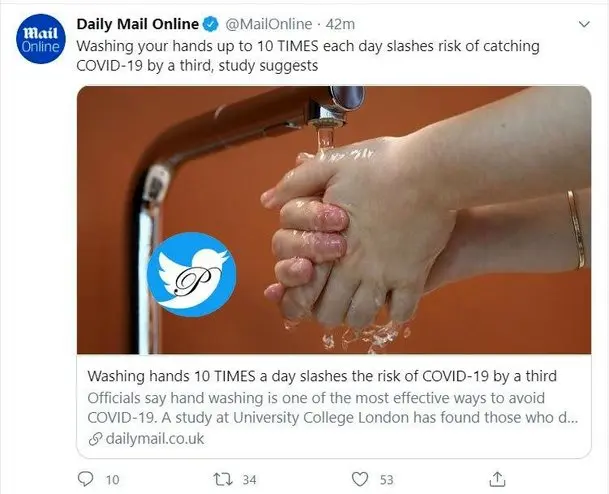Click the link chain icon beside dailymail.co.uk
This screenshot has height=494, width=609.
coord(95,439)
